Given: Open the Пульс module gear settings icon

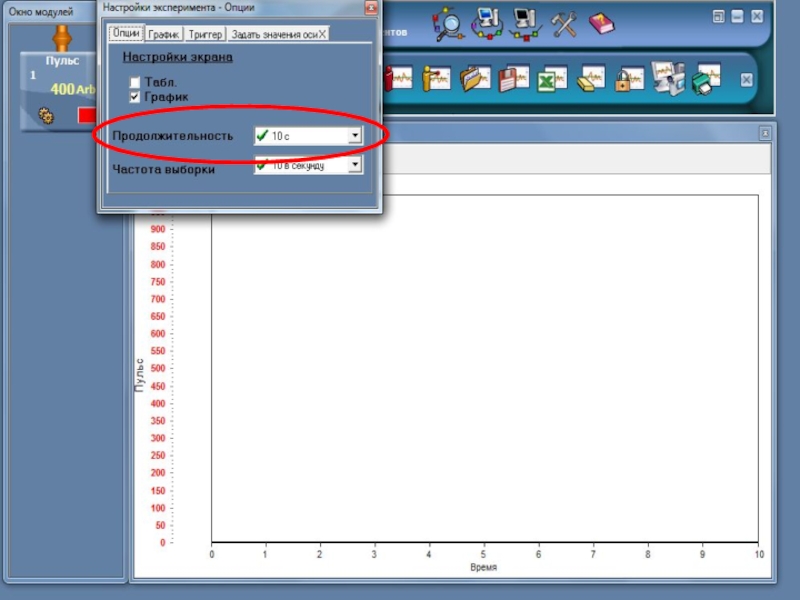Looking at the screenshot, I should 46,116.
